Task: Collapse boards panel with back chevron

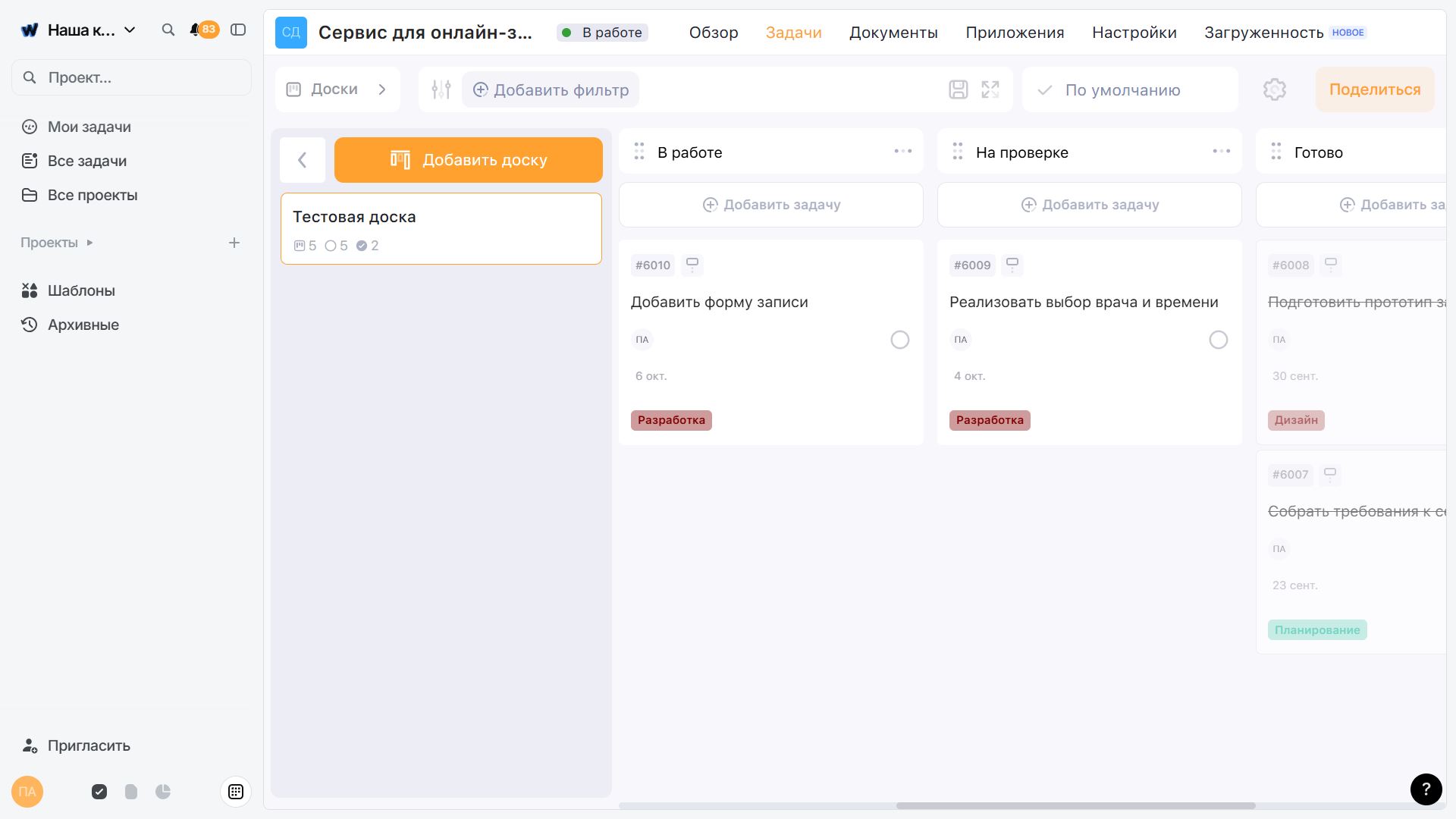Action: click(x=303, y=160)
